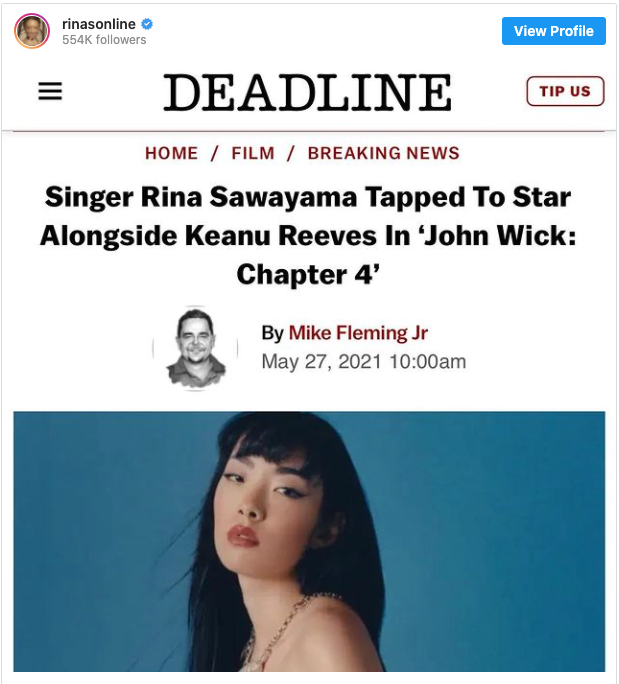Open the BREAKING NEWS breadcrumb
Screen dimensions: 619x684
[383, 153]
